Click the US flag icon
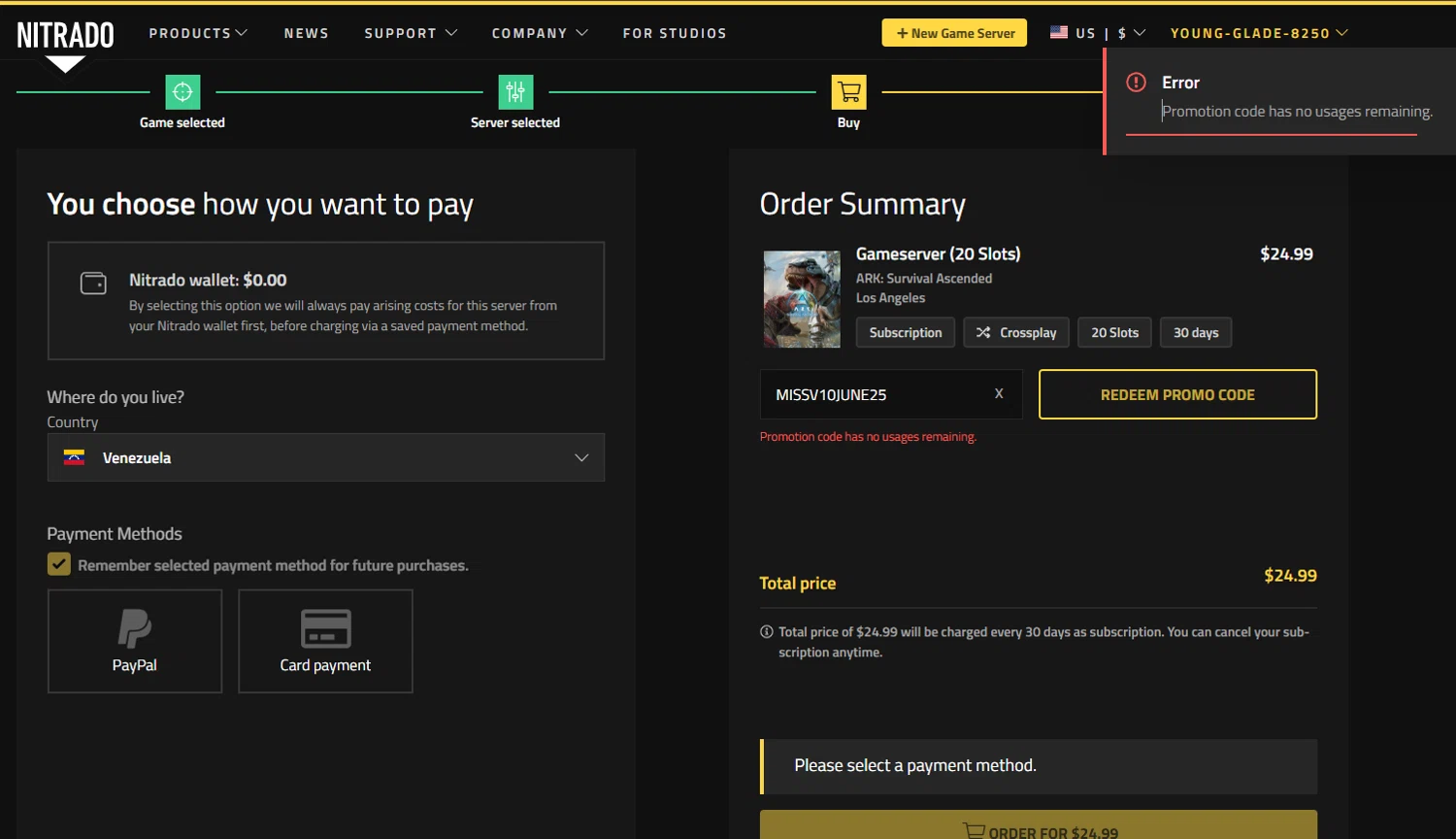1456x839 pixels. pyautogui.click(x=1059, y=32)
